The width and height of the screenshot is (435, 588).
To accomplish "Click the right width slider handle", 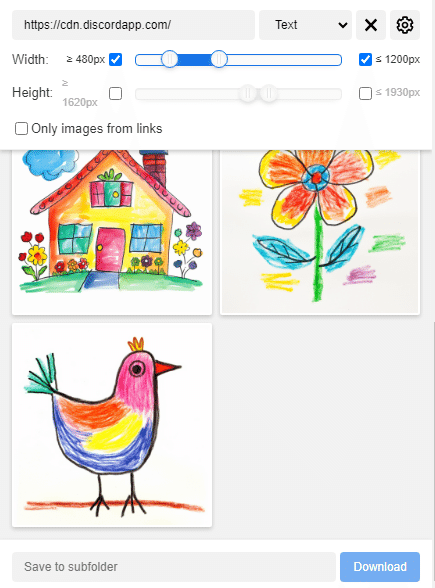I will [219, 59].
